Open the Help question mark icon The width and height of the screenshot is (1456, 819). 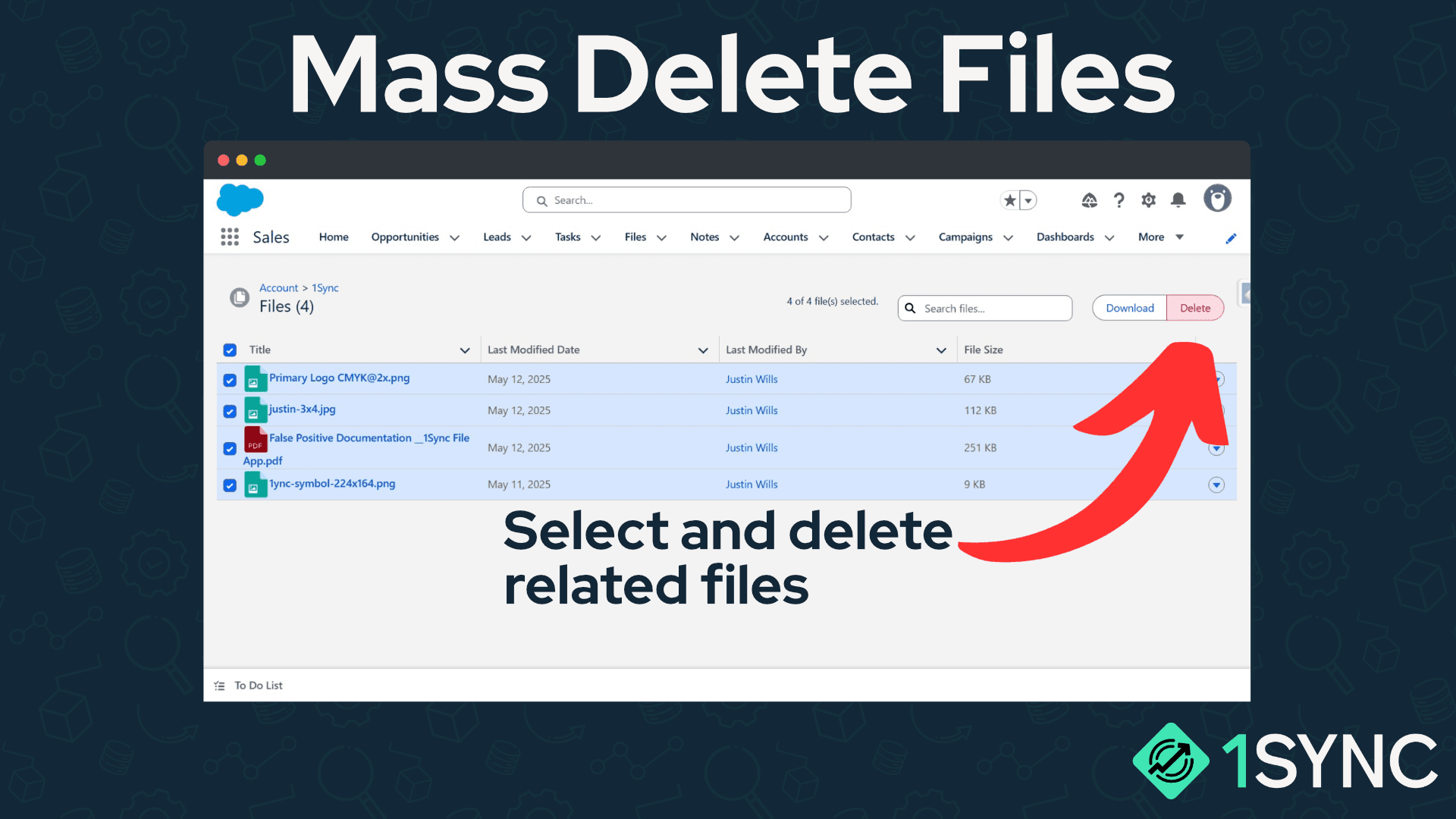point(1119,200)
